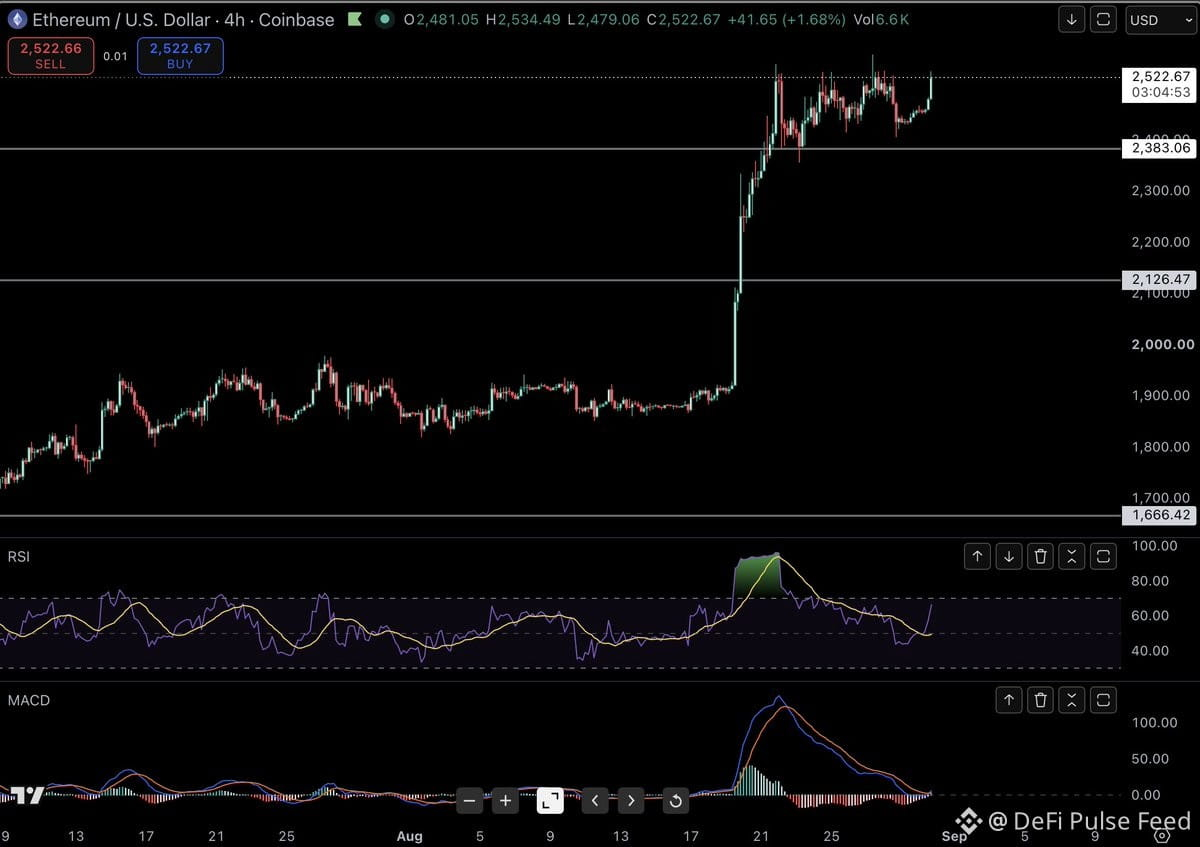Click the close value C2,522.67
This screenshot has height=847, width=1200.
683,19
